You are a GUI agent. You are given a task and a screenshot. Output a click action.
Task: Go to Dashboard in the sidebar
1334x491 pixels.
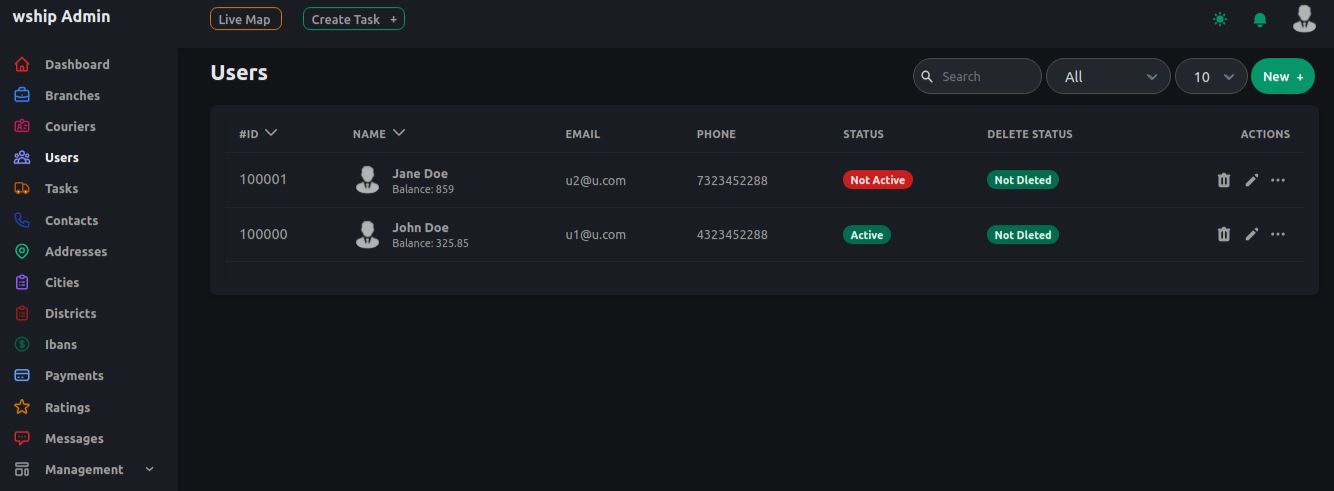(x=77, y=65)
